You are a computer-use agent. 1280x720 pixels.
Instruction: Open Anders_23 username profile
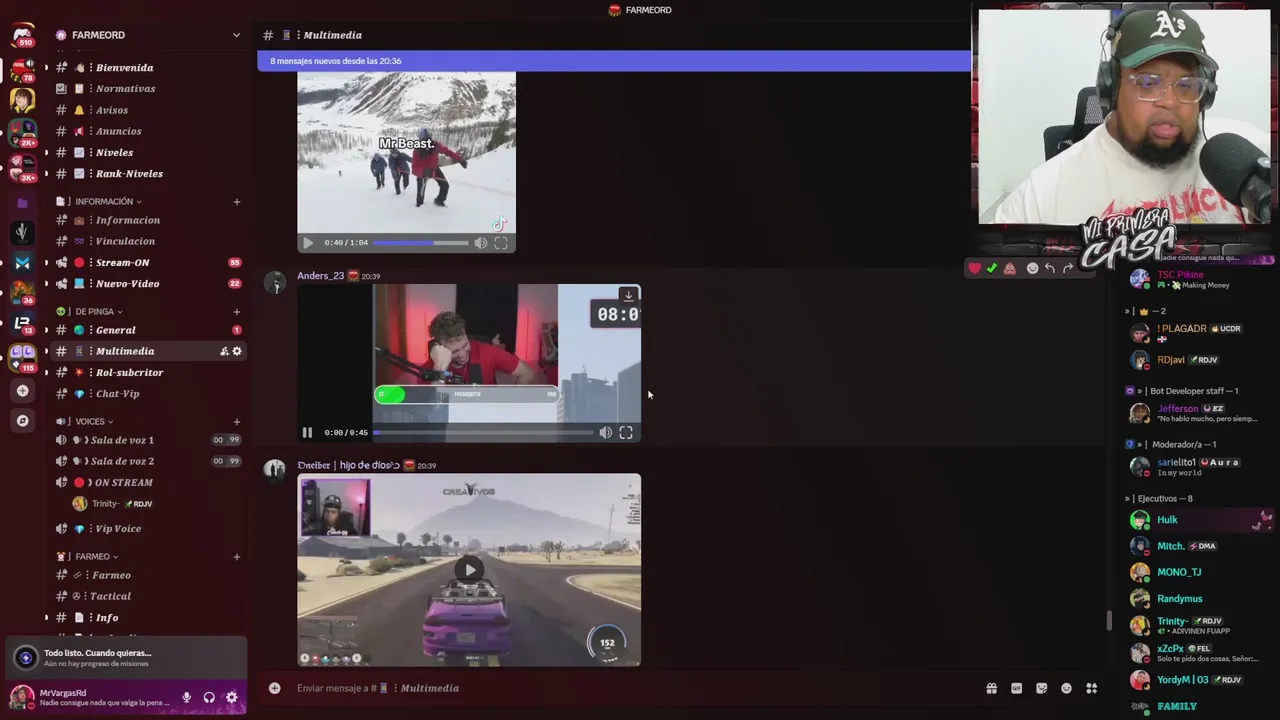(x=320, y=276)
